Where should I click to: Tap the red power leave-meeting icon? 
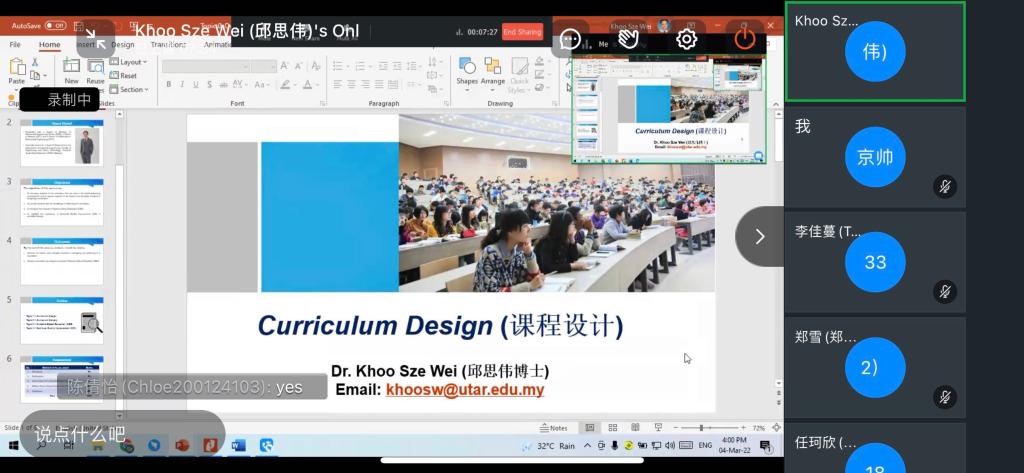point(745,39)
